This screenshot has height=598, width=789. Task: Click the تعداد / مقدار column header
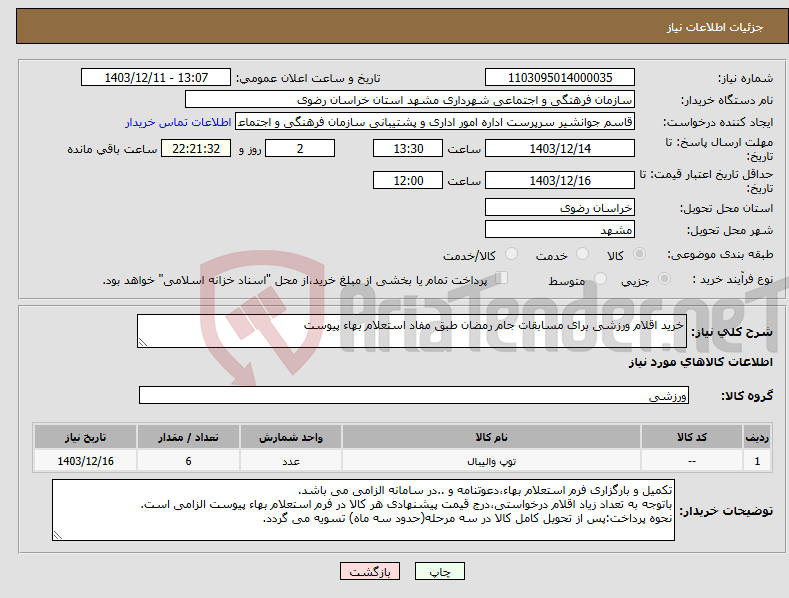coord(188,437)
